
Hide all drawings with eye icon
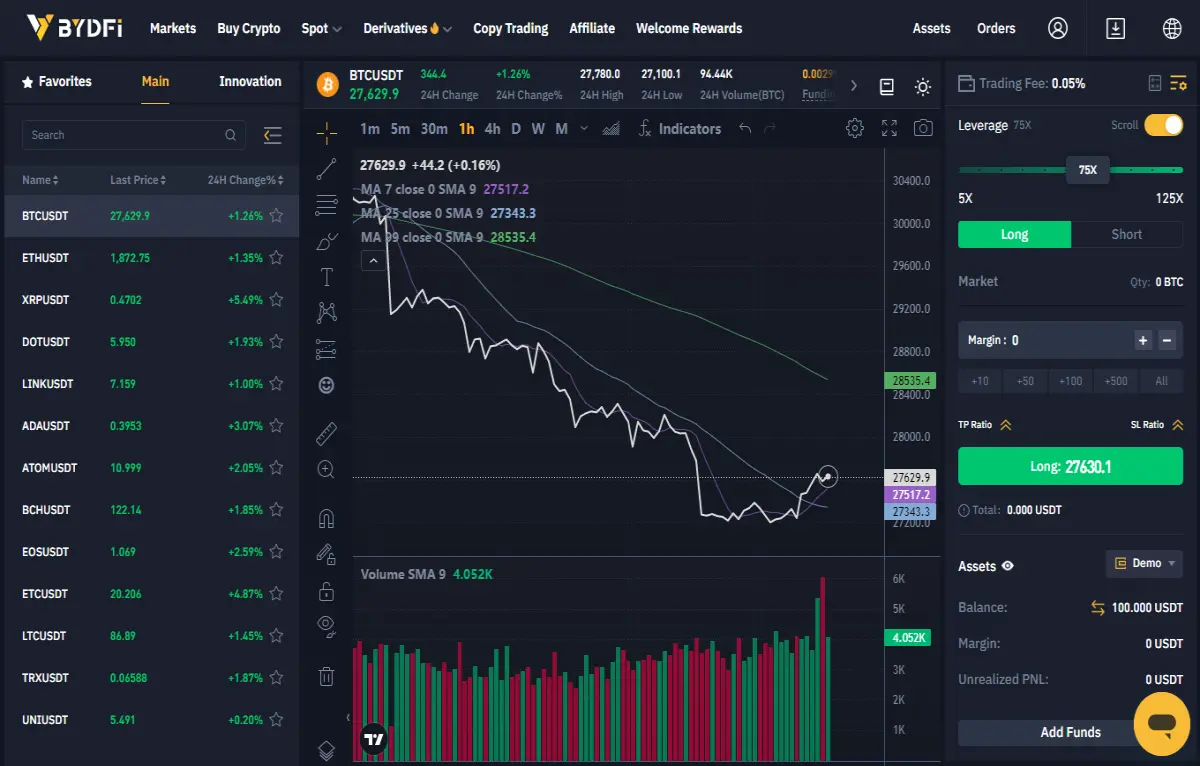tap(326, 627)
